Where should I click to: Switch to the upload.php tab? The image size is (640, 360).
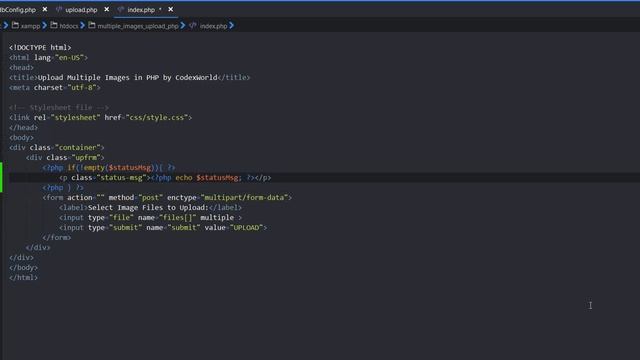click(81, 9)
